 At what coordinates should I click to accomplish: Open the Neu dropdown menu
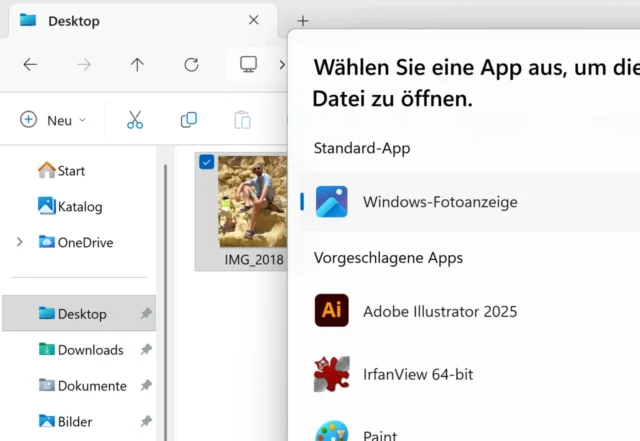(54, 120)
